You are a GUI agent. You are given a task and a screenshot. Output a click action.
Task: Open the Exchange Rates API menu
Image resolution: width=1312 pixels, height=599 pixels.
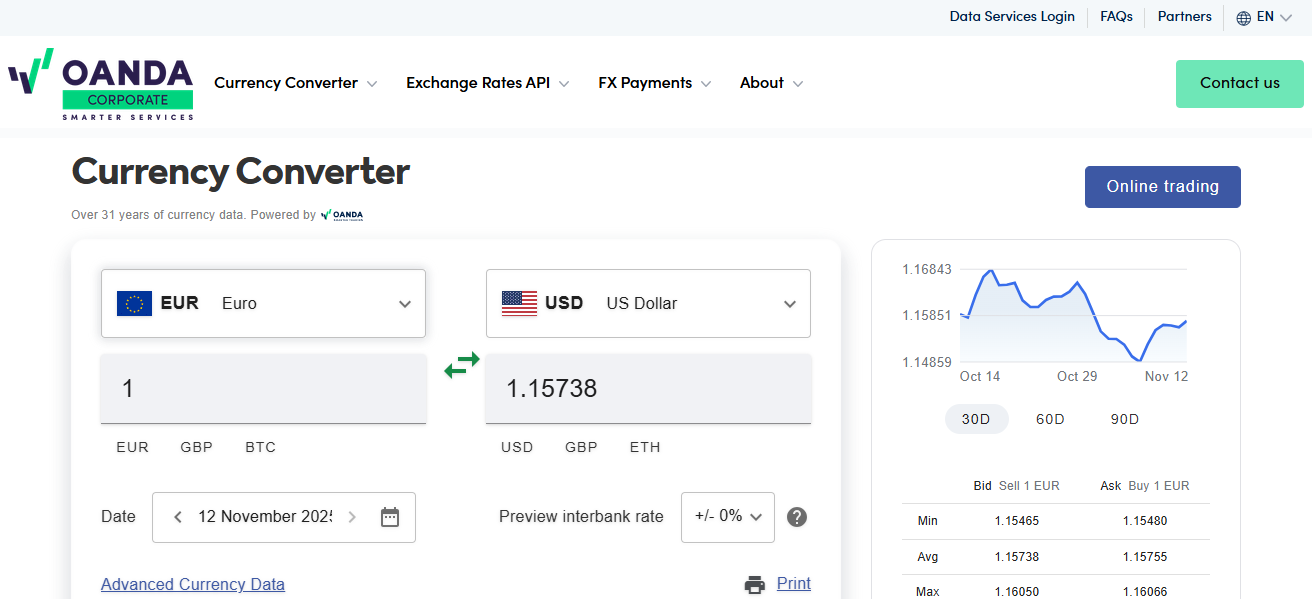click(487, 83)
